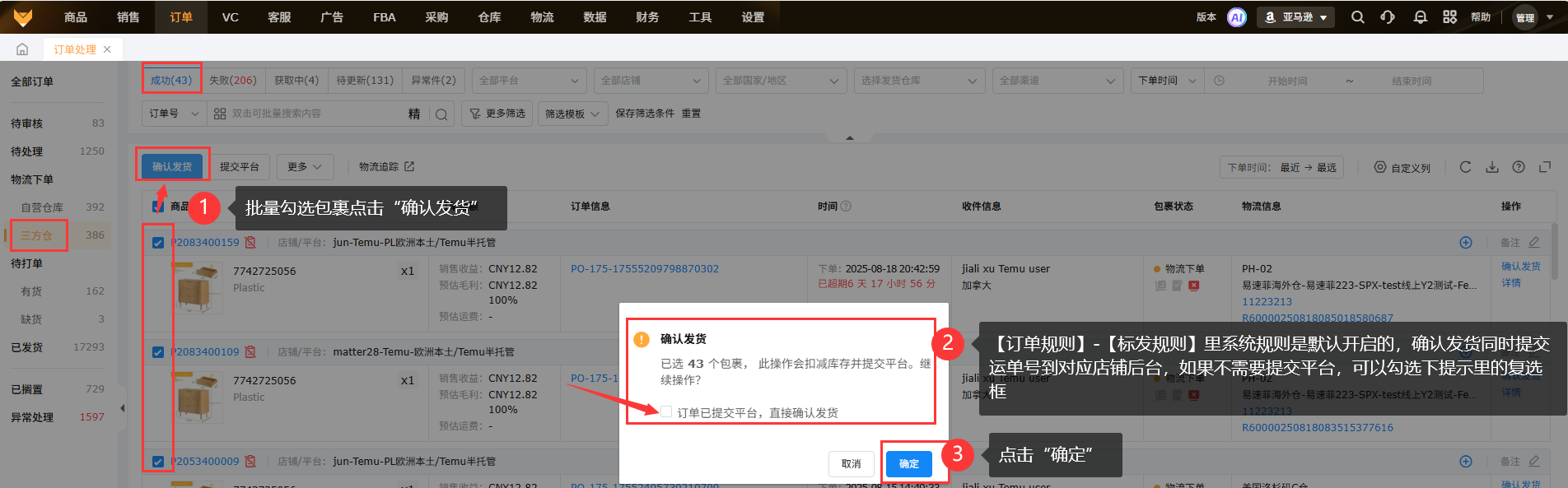Open the 下单时间 type dropdown
This screenshot has width=1568, height=488.
pos(1167,81)
